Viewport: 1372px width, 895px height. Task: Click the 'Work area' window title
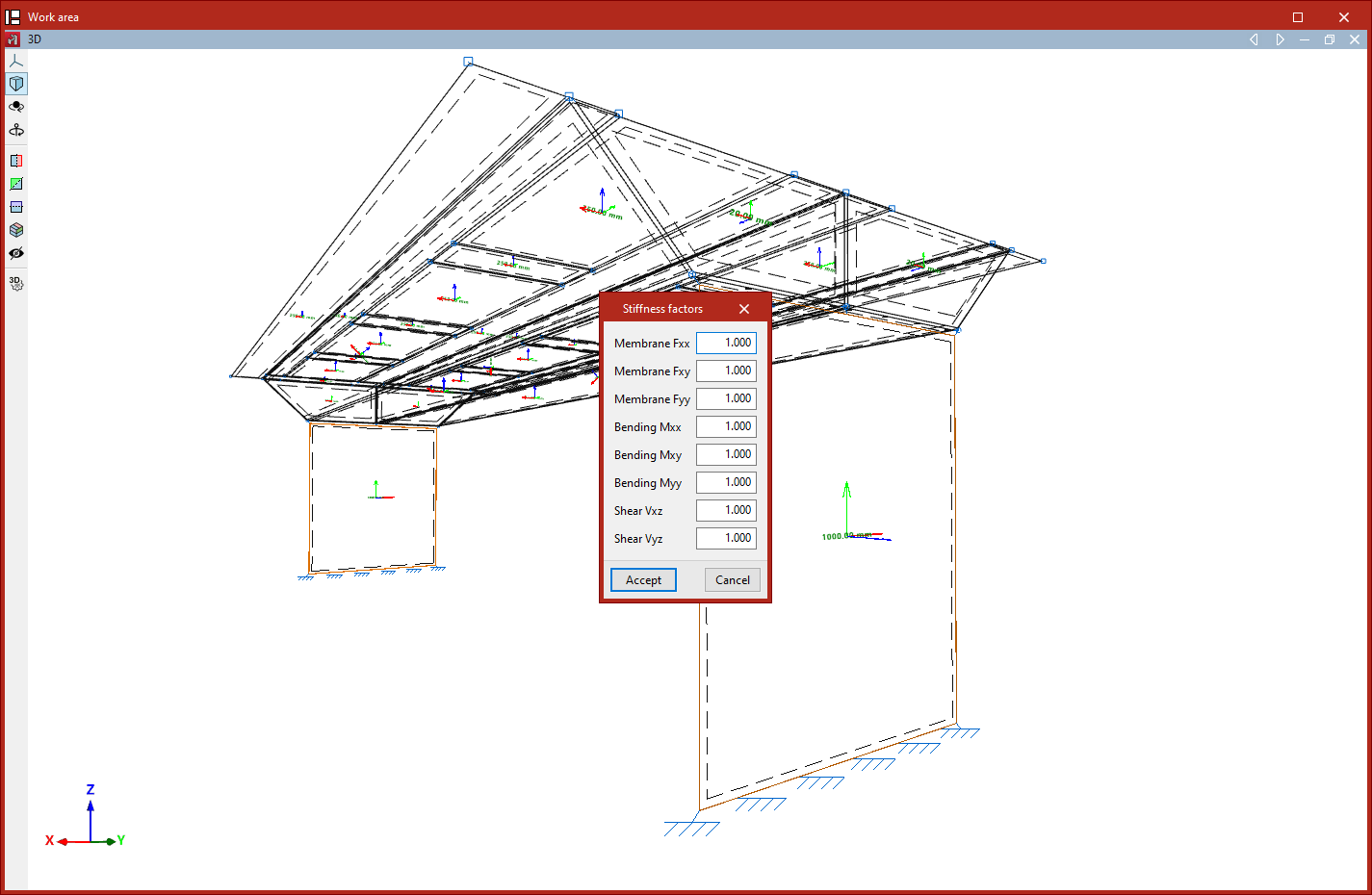pyautogui.click(x=53, y=17)
